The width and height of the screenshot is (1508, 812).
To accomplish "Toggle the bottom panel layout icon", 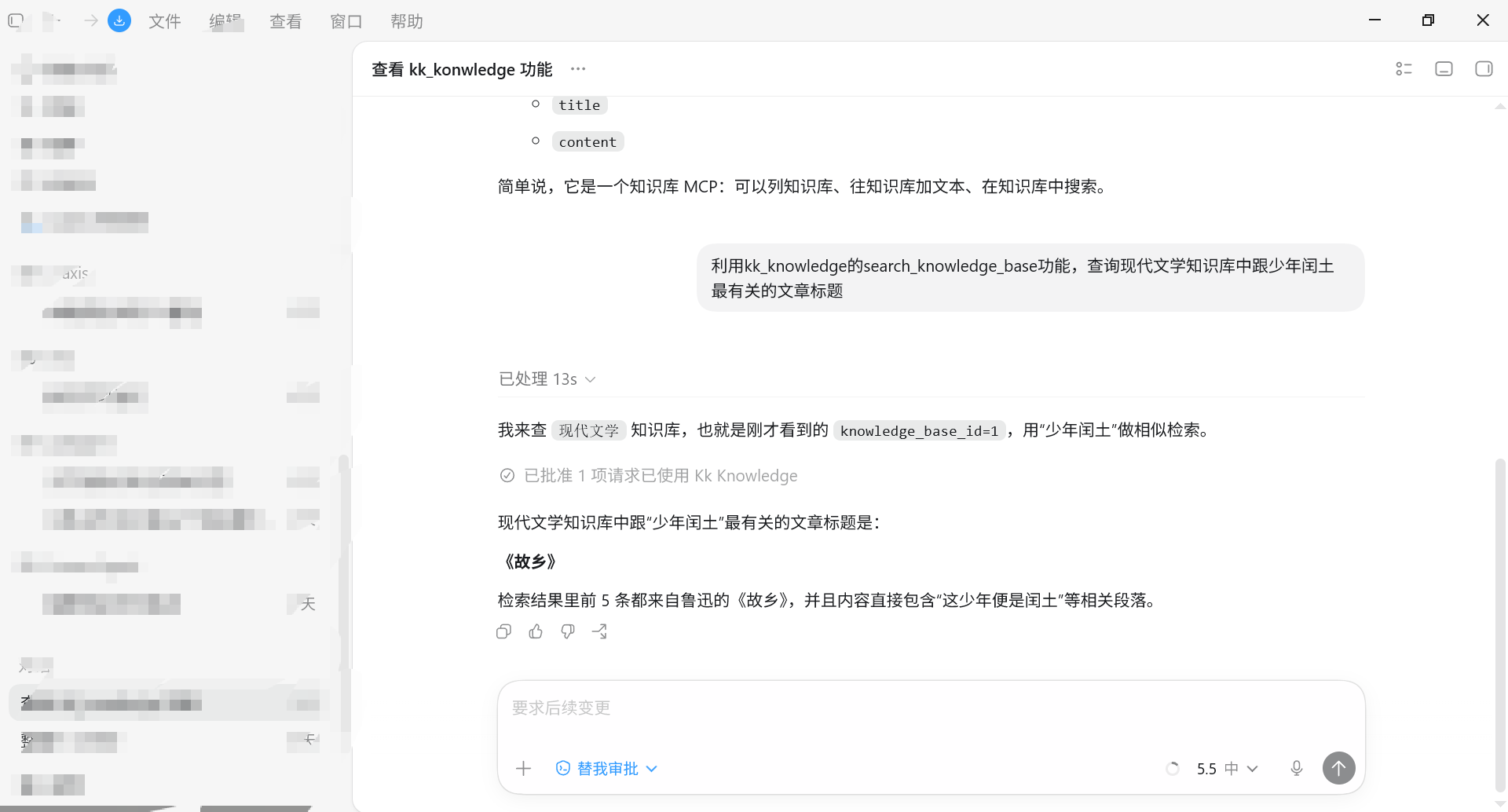I will click(x=1444, y=69).
